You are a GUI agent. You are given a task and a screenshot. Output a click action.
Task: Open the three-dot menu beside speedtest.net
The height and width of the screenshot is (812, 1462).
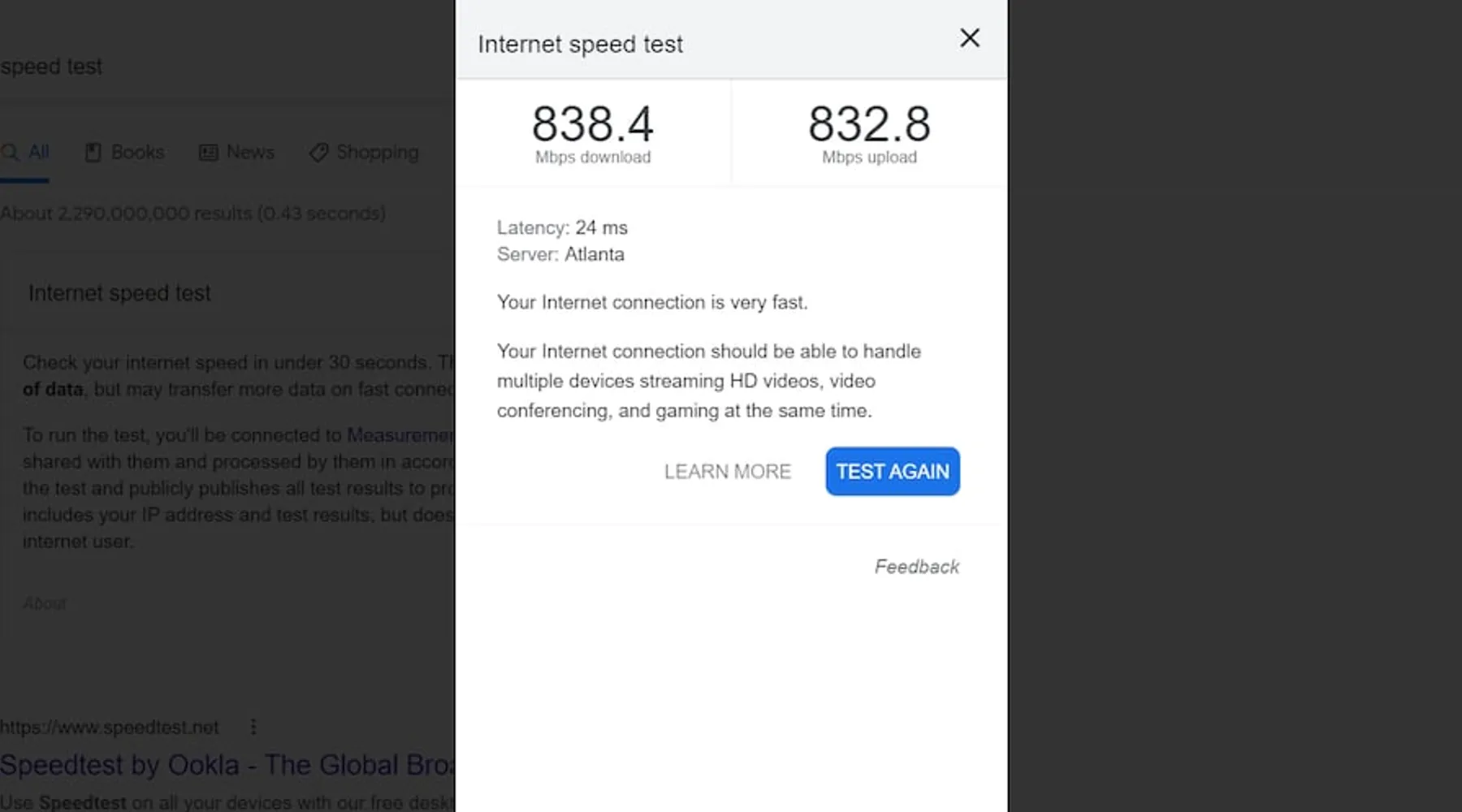pyautogui.click(x=253, y=727)
